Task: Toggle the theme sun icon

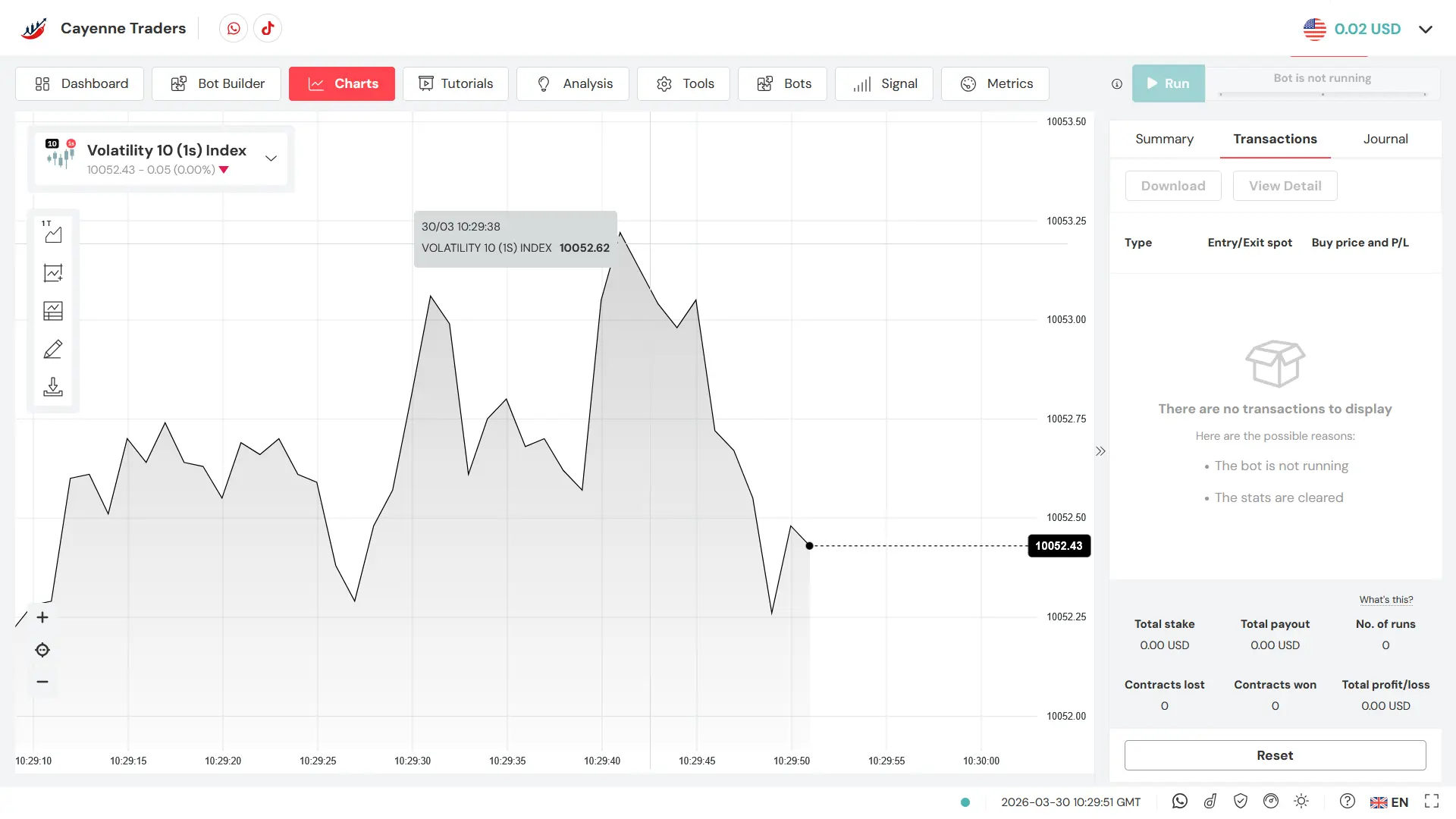Action: click(x=1301, y=802)
